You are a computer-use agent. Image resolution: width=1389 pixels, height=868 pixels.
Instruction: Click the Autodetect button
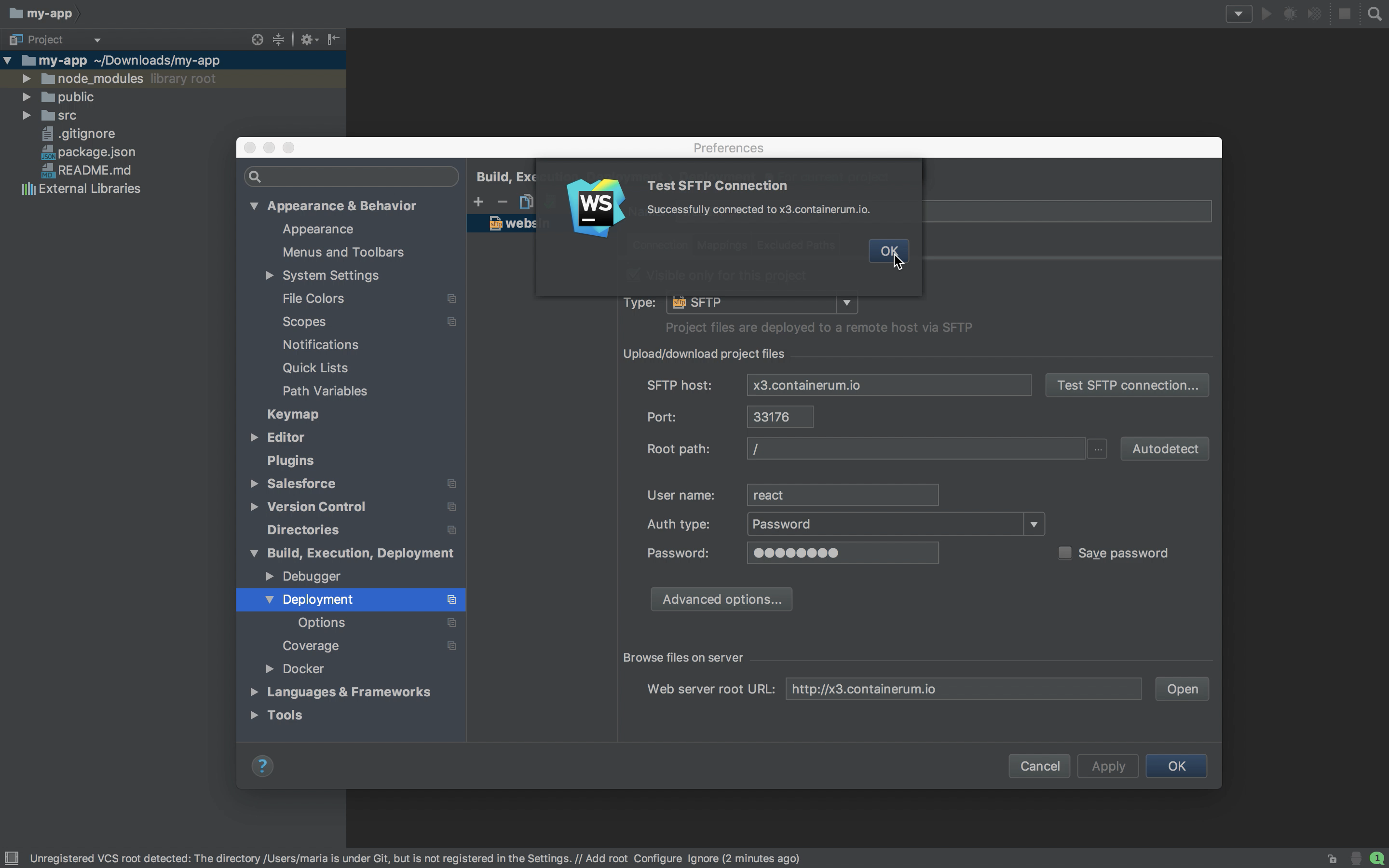[x=1165, y=449]
